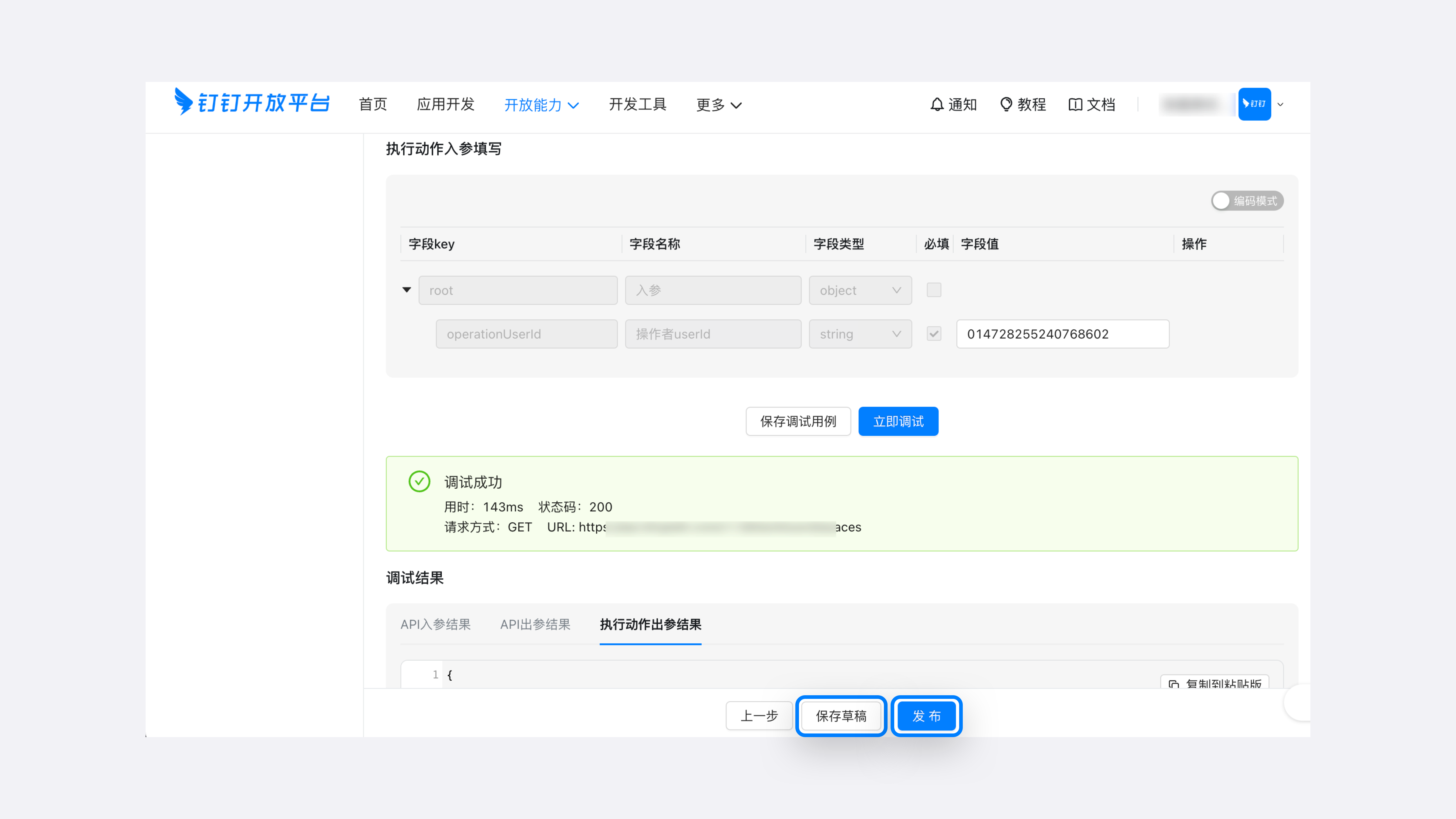Open the object type dropdown
1456x819 pixels.
coord(860,290)
